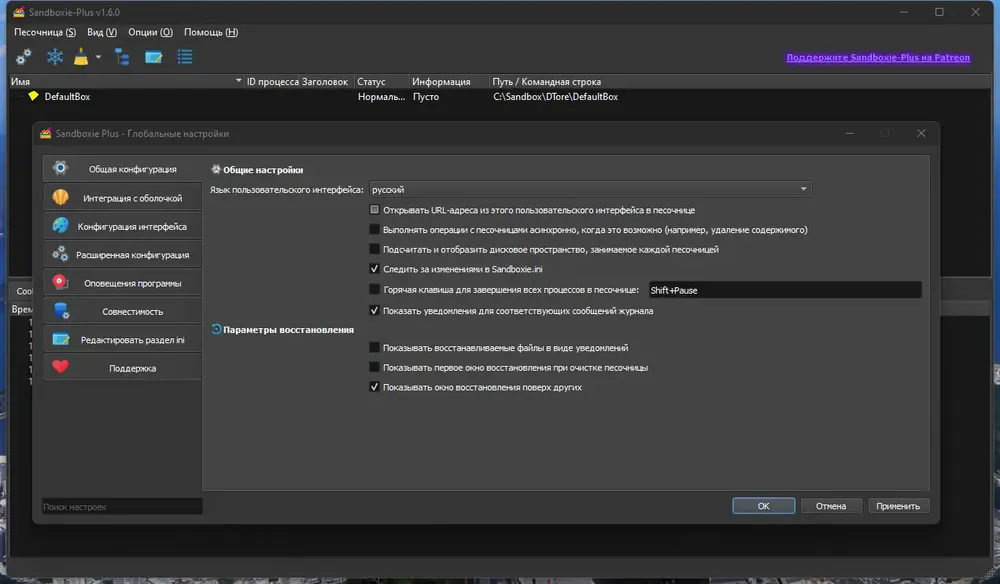Click the list view toolbar icon

tap(185, 57)
